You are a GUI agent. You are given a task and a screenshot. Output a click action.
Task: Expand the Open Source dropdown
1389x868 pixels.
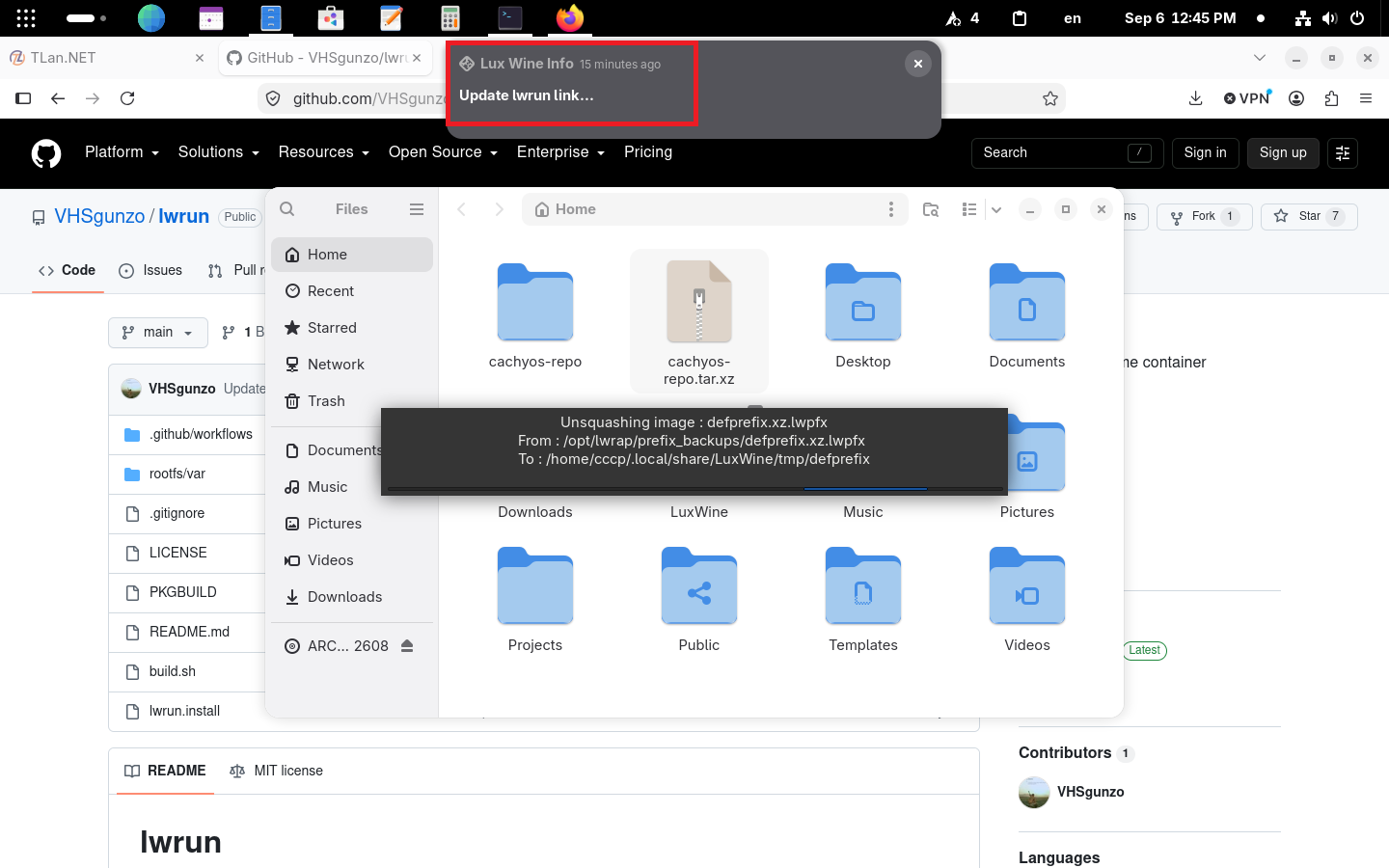pyautogui.click(x=443, y=152)
